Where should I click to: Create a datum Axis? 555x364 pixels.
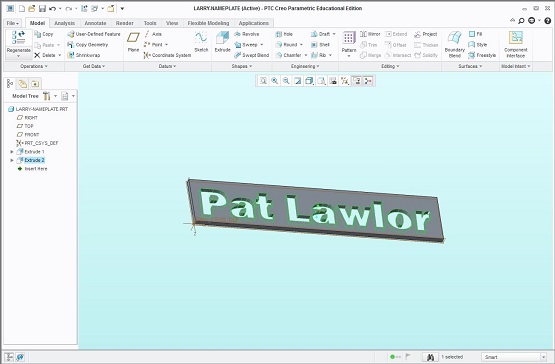coord(153,34)
